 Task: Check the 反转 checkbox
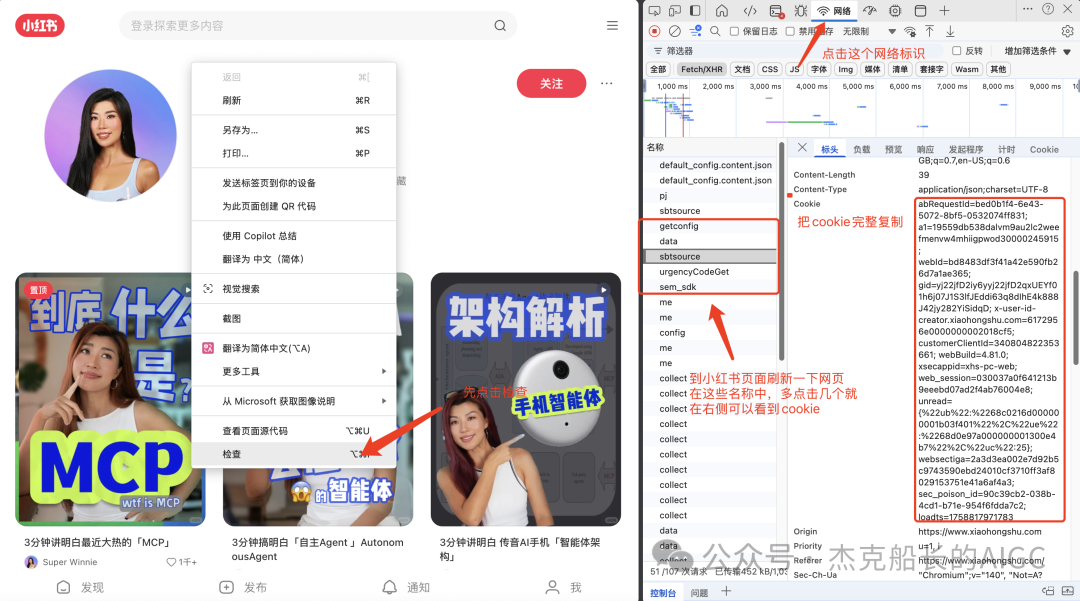(956, 50)
